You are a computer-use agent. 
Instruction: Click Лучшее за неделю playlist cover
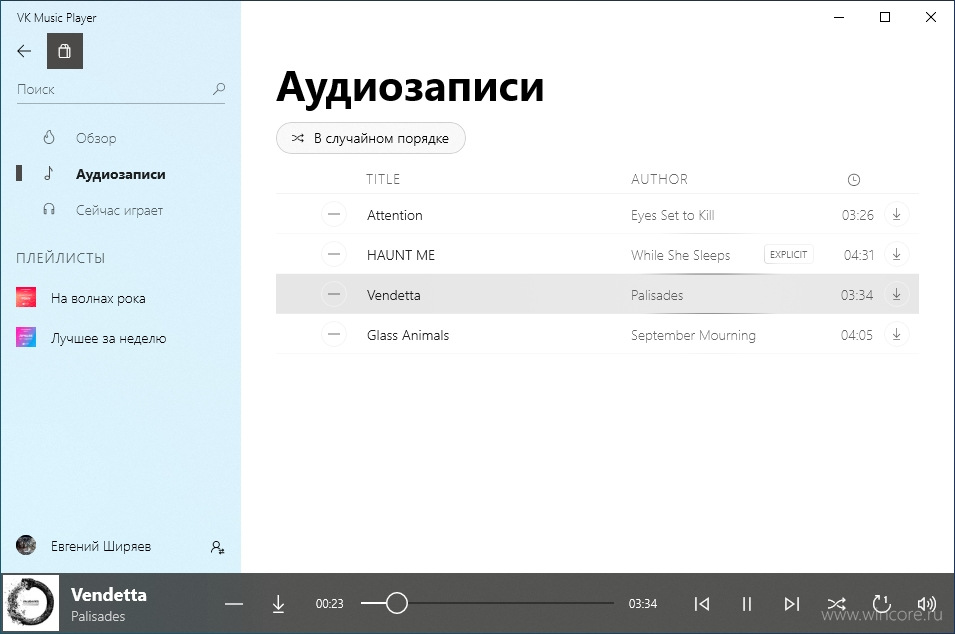26,337
